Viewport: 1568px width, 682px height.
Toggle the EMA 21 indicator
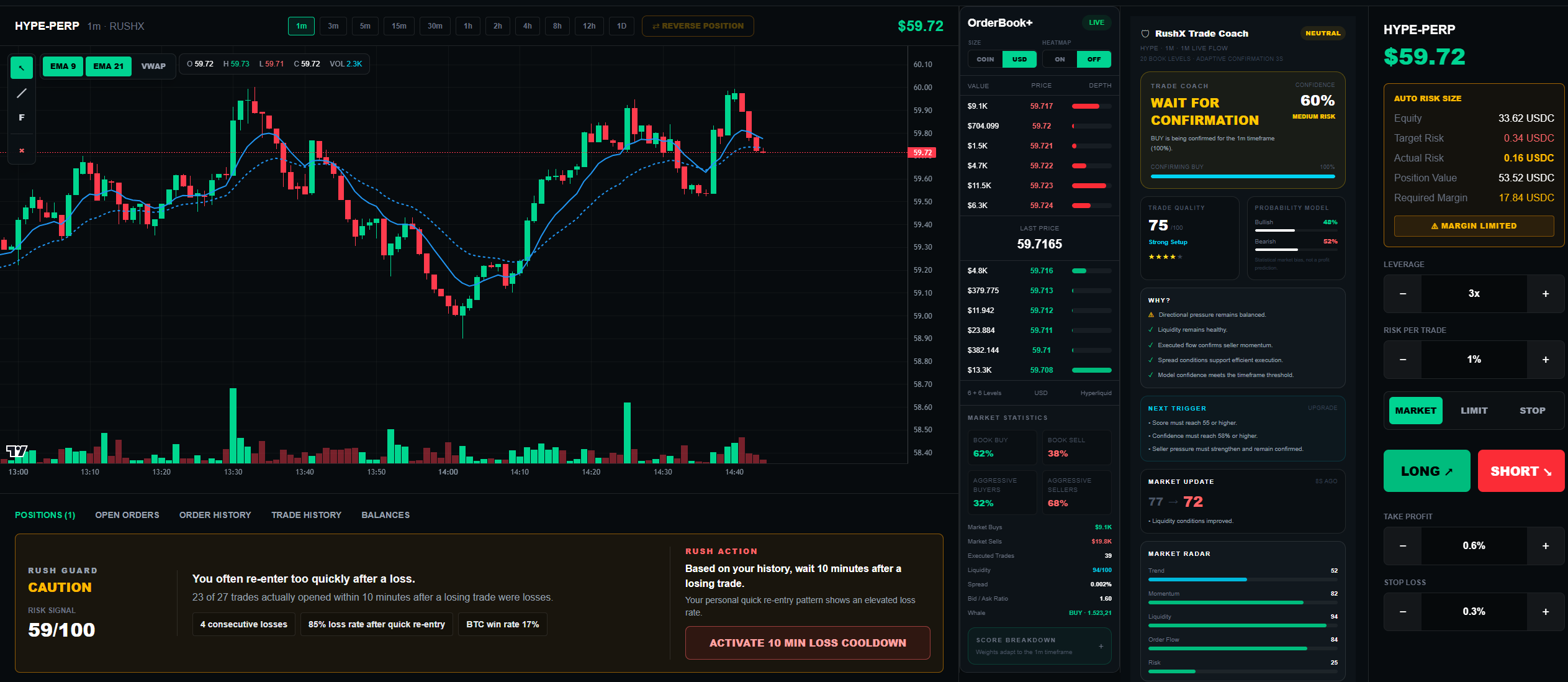pos(109,66)
